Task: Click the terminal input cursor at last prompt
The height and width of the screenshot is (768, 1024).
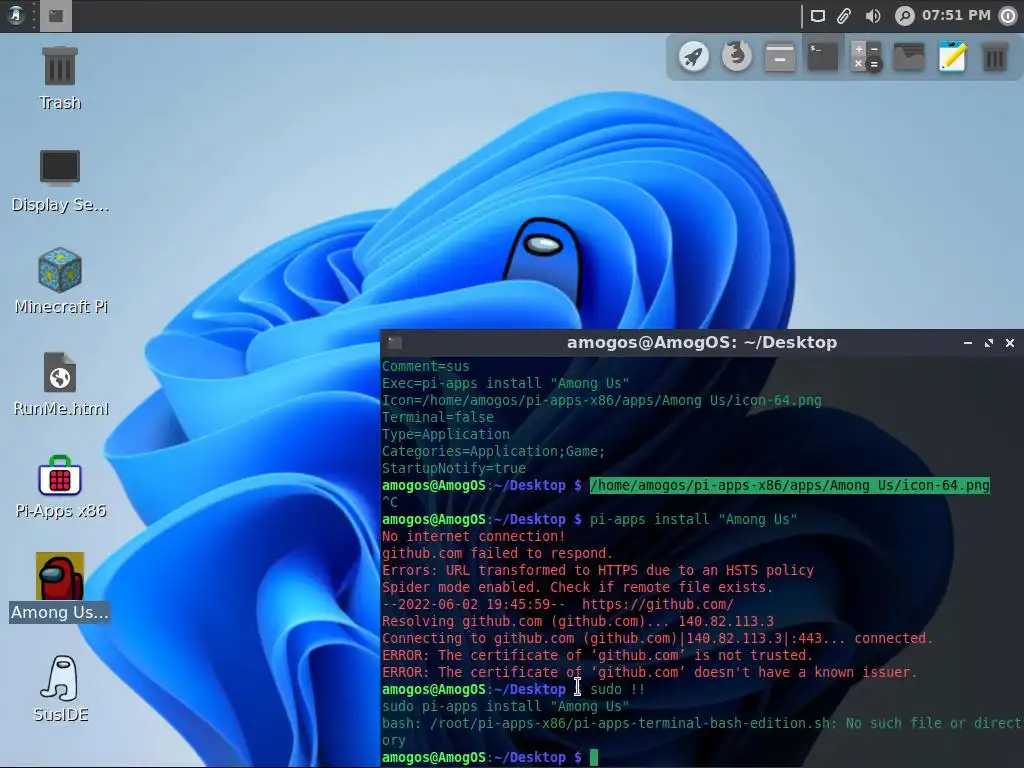Action: (x=594, y=757)
